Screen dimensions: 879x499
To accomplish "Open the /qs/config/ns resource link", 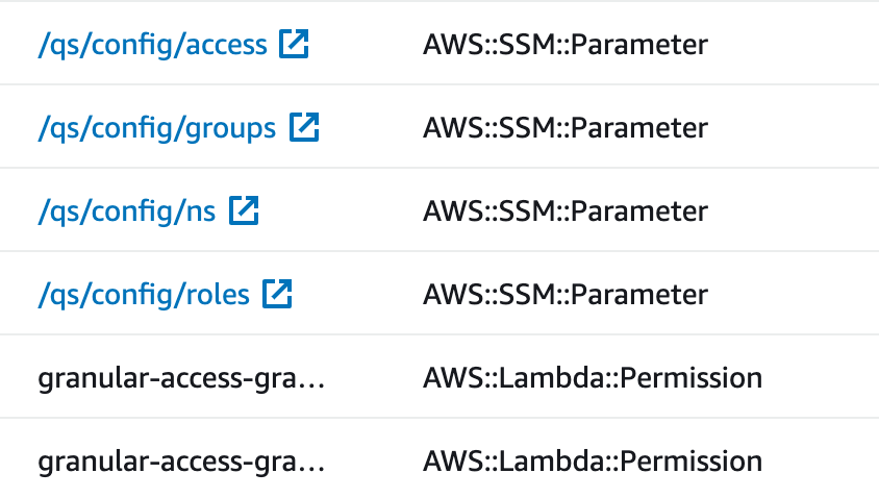I will tap(126, 211).
